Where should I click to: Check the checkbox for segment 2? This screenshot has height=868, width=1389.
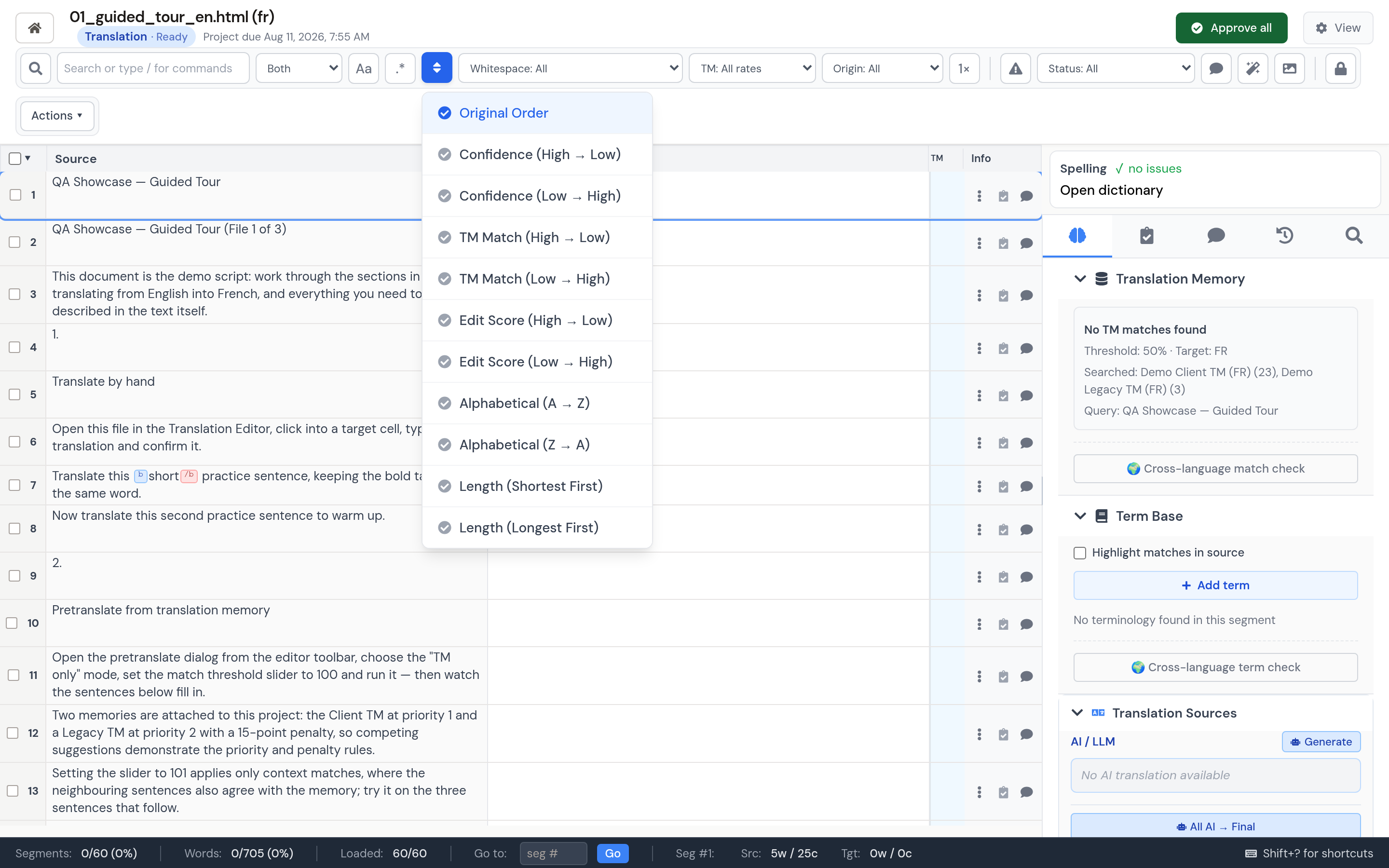[14, 242]
